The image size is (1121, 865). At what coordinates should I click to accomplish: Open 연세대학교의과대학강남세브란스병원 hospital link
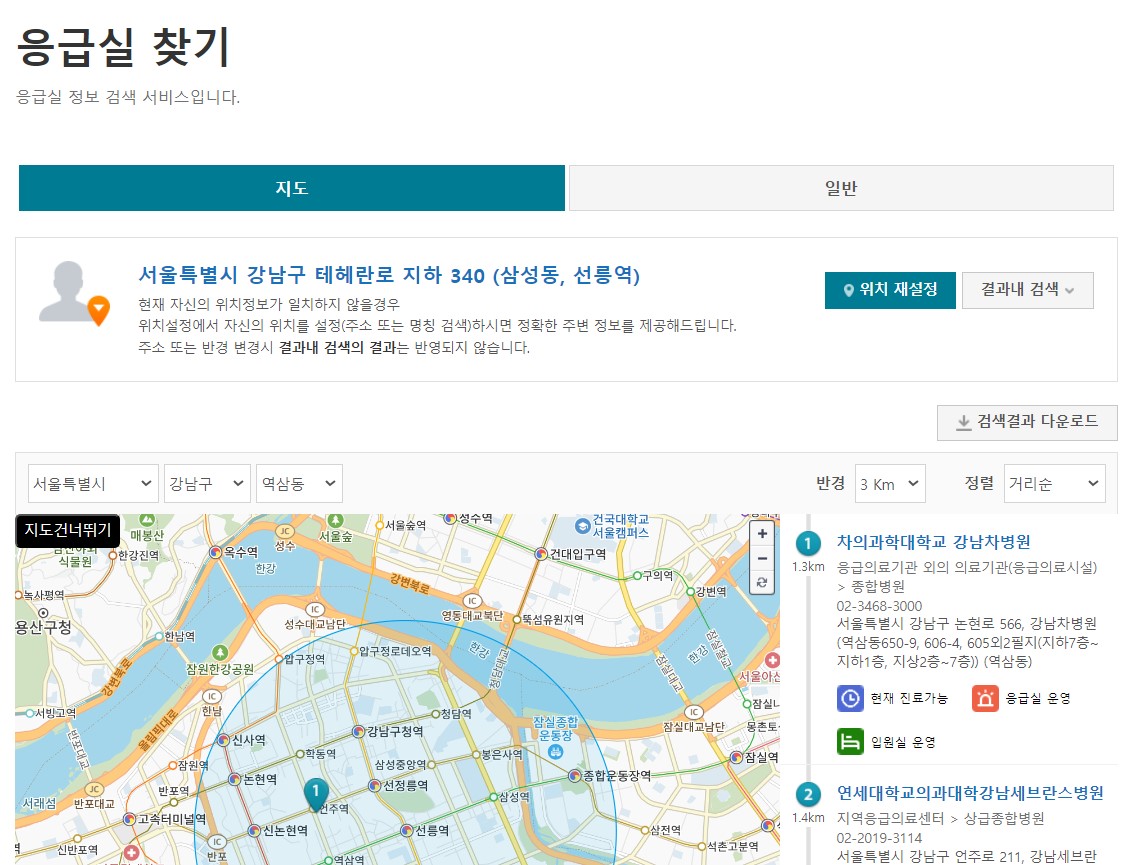[970, 793]
